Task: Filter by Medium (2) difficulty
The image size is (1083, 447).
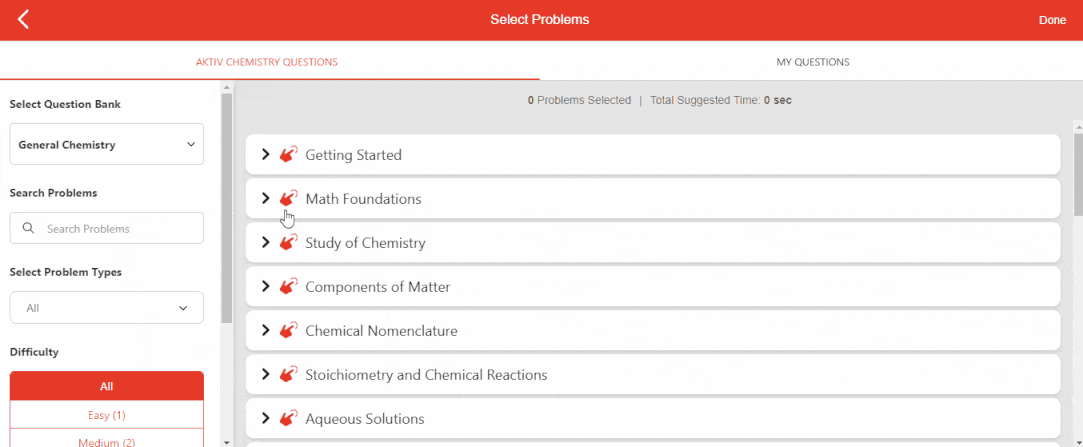Action: pyautogui.click(x=107, y=441)
